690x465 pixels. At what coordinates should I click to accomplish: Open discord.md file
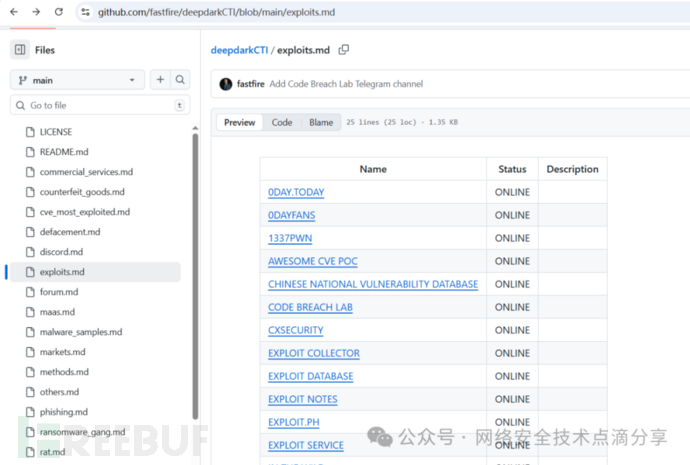point(61,252)
